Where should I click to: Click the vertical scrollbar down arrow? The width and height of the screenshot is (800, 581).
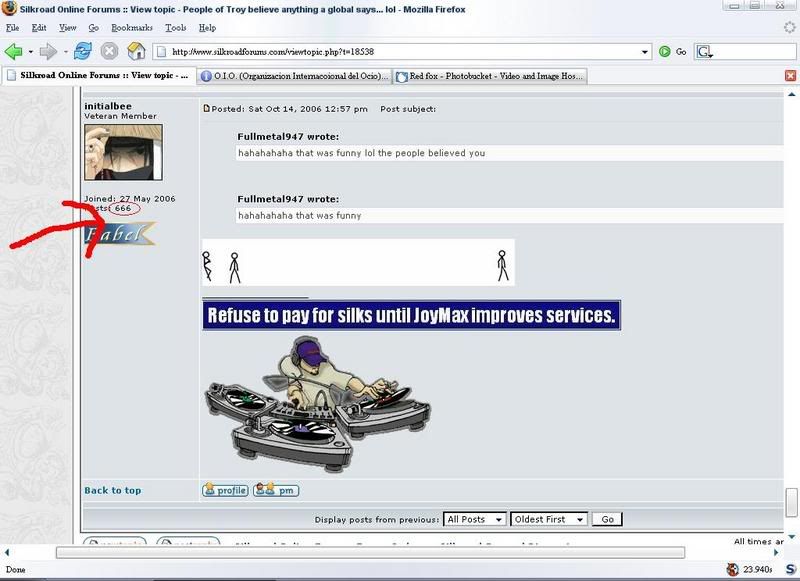(791, 537)
